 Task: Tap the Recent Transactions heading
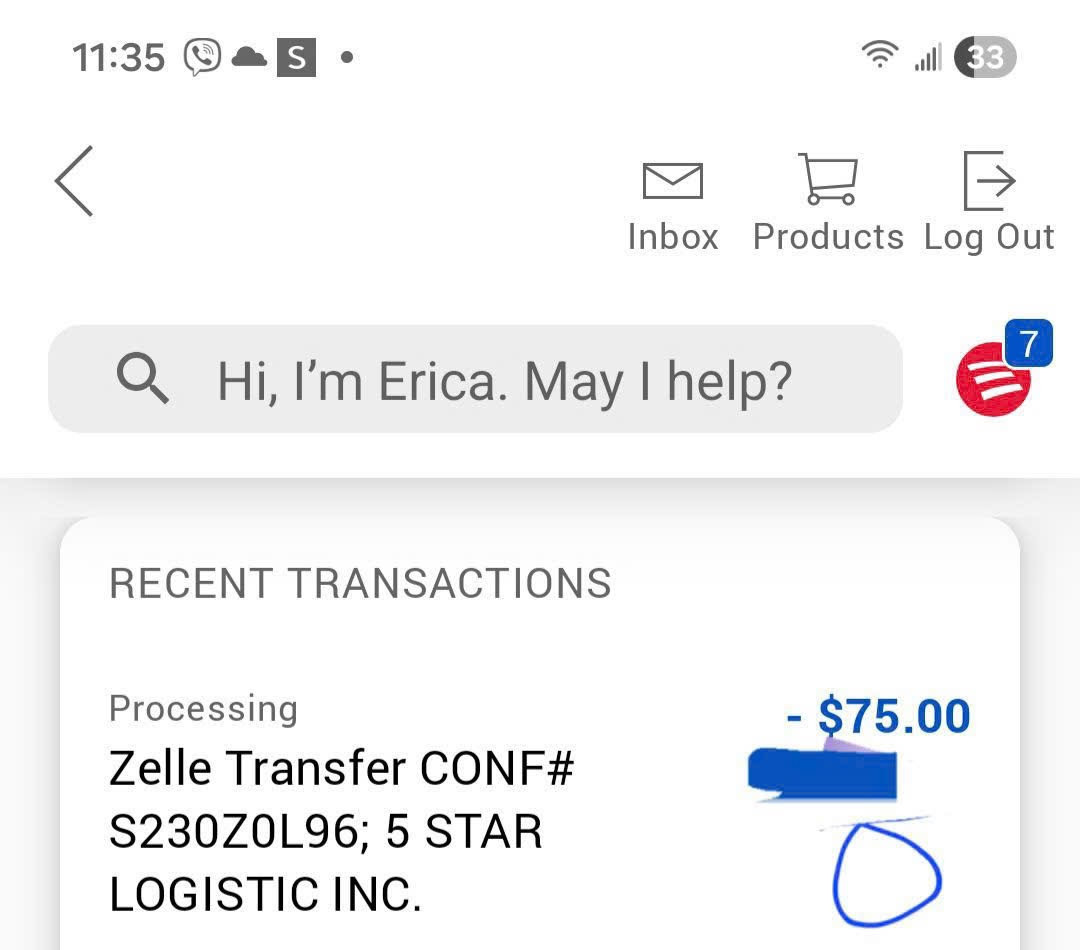(360, 583)
